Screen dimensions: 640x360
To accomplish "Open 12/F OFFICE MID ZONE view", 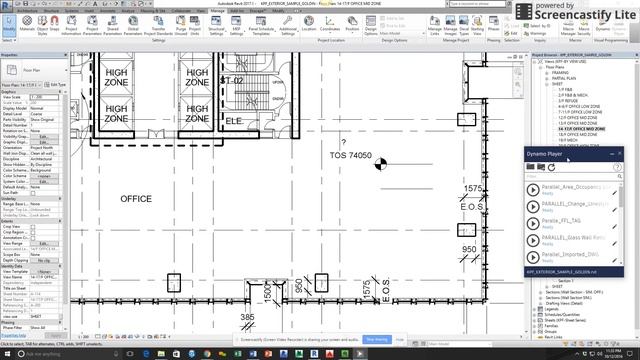I will pyautogui.click(x=578, y=118).
